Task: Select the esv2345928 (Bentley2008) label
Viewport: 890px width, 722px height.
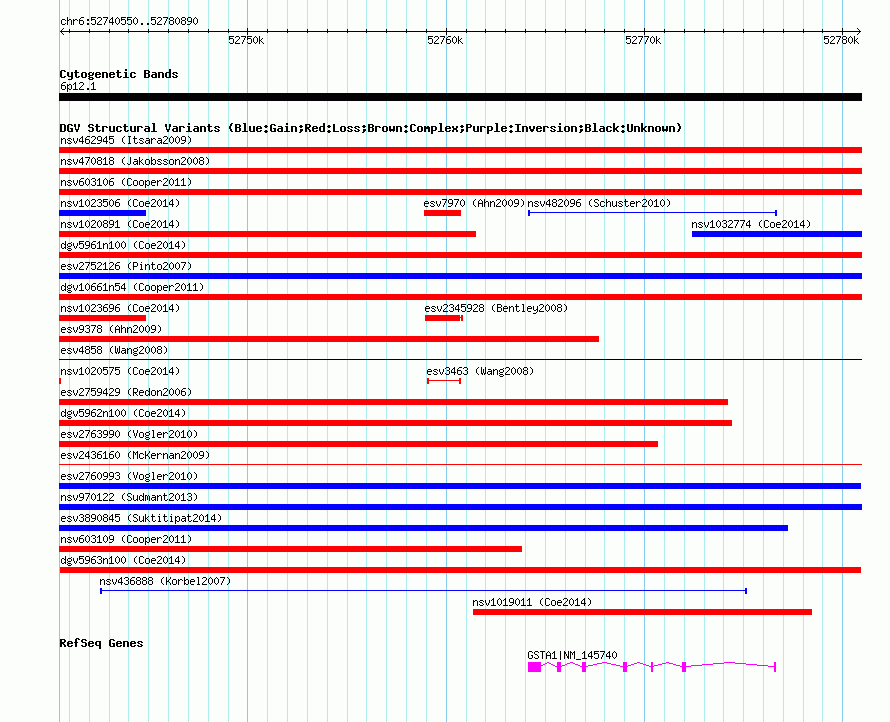Action: (x=496, y=308)
